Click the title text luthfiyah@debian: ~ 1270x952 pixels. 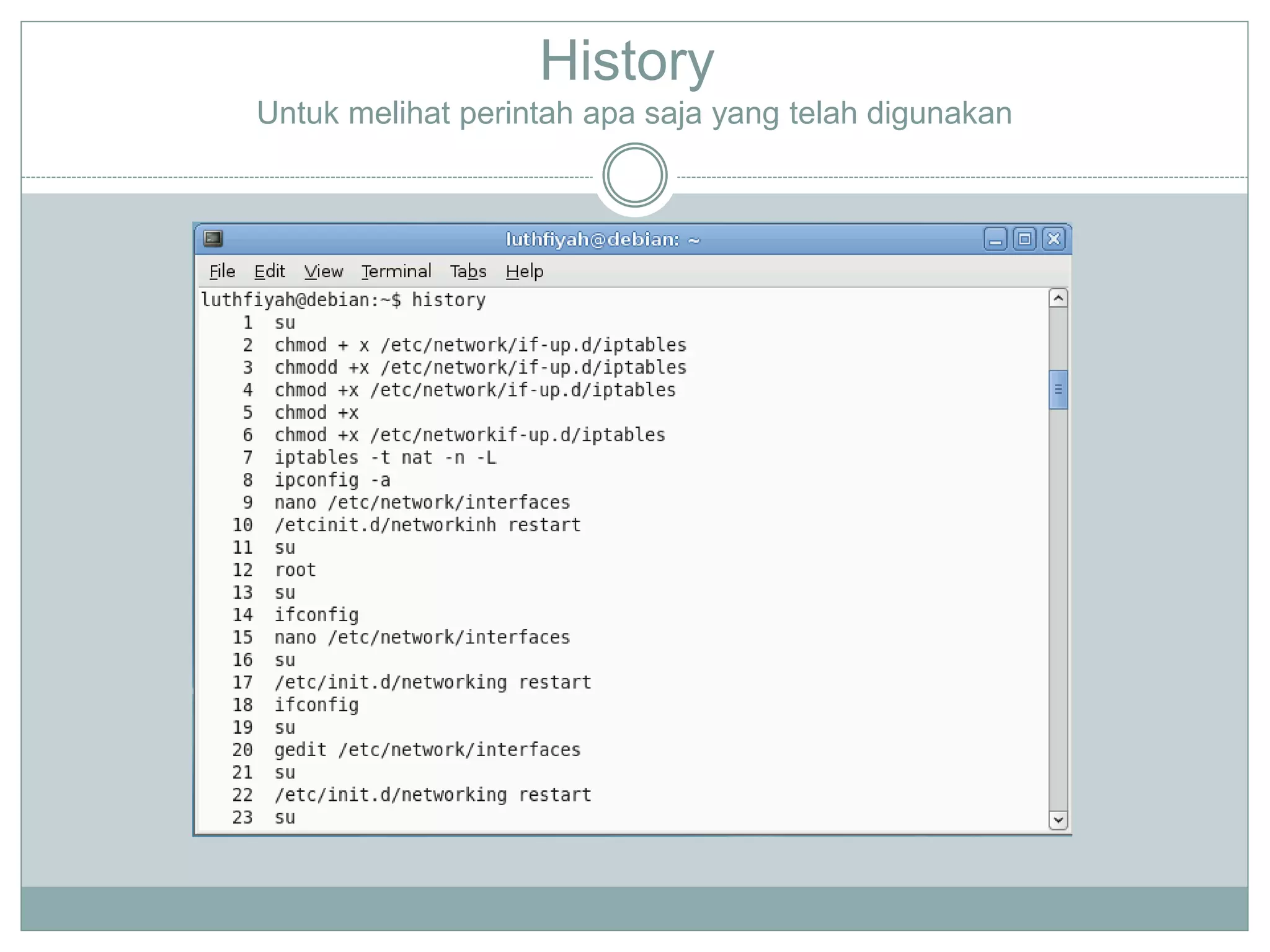point(603,240)
